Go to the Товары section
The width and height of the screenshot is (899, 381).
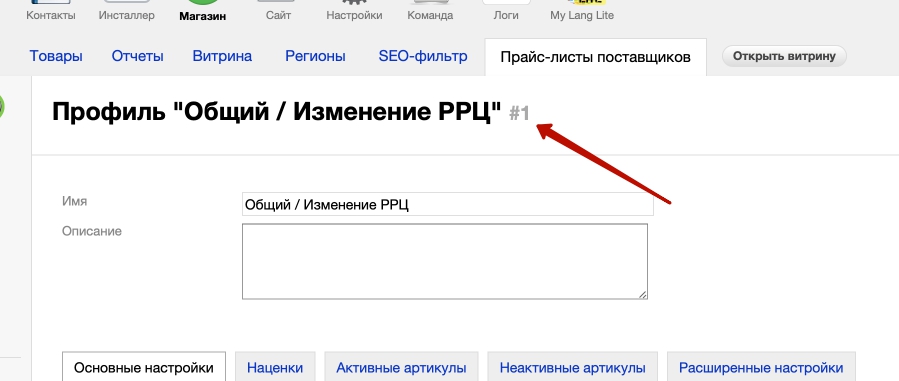[56, 56]
